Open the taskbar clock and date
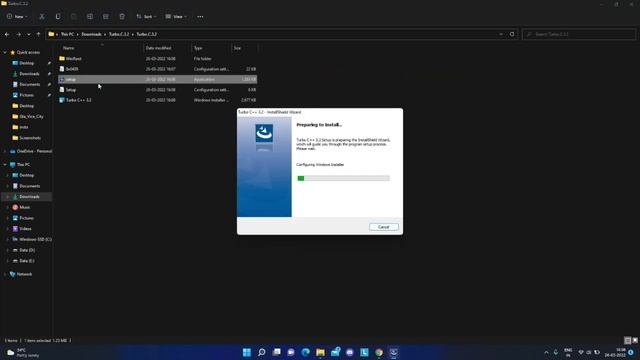Image resolution: width=640 pixels, height=360 pixels. [616, 353]
